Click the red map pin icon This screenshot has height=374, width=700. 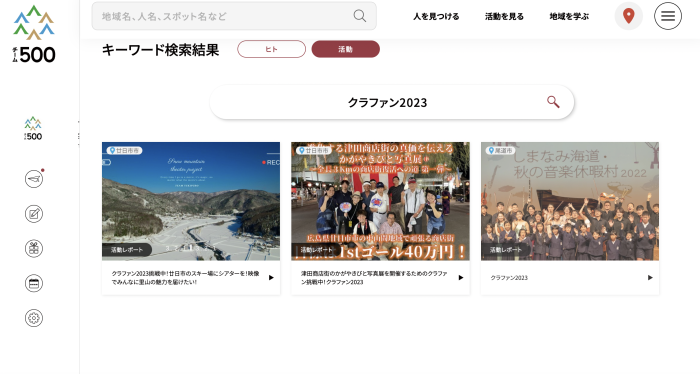click(x=629, y=16)
